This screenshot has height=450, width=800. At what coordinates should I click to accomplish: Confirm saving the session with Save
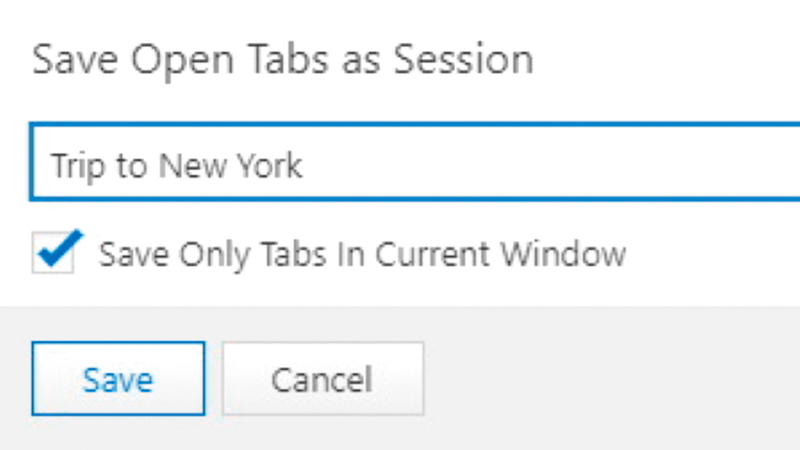118,379
